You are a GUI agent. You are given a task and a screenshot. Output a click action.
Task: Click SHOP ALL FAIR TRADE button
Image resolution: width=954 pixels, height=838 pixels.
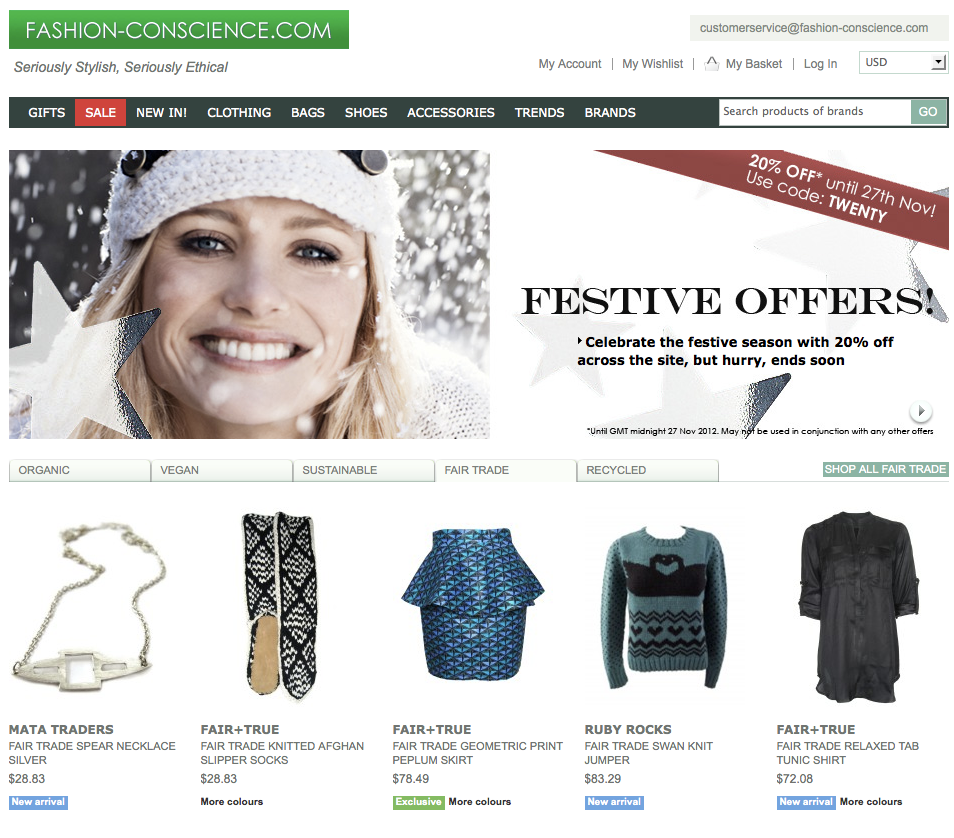coord(885,469)
